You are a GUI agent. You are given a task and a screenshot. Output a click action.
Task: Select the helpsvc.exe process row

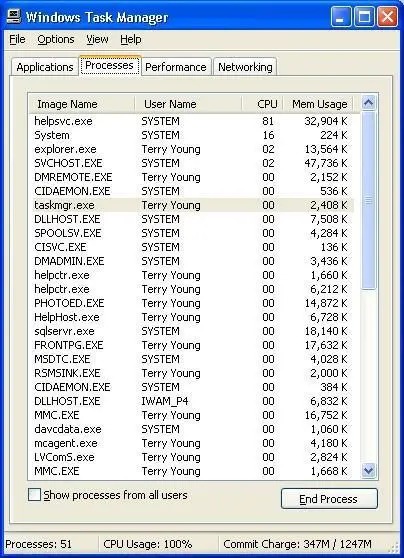(x=191, y=121)
